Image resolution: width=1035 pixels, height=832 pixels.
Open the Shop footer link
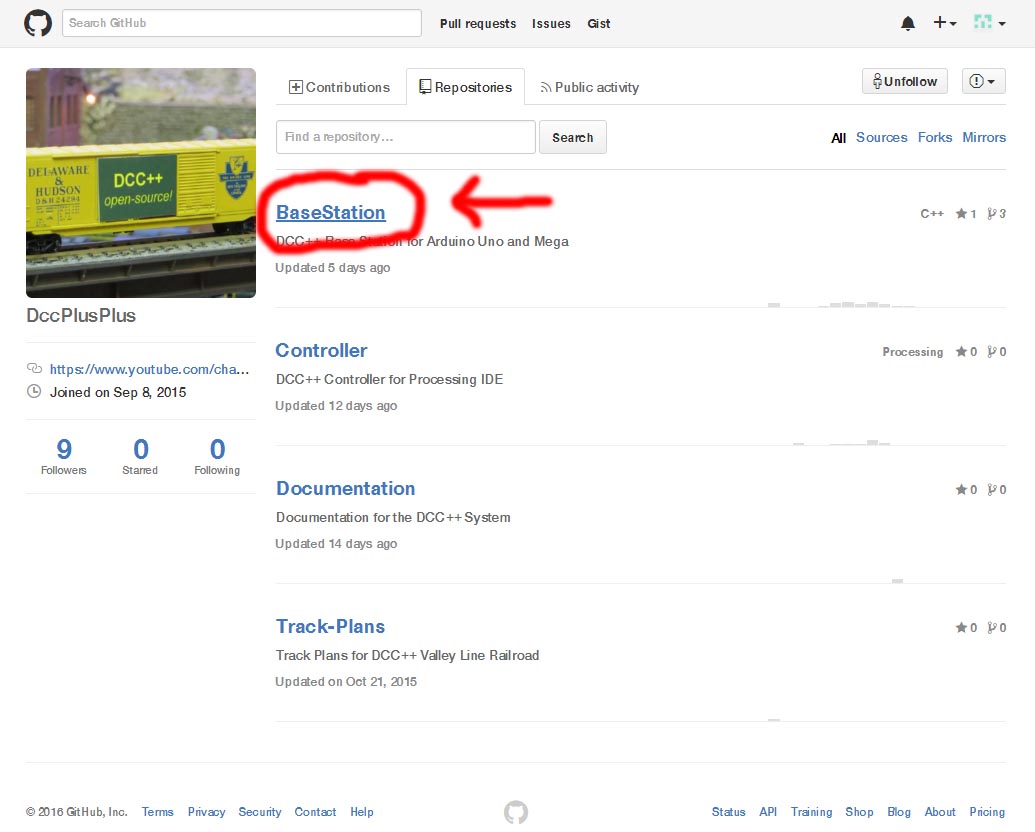859,812
